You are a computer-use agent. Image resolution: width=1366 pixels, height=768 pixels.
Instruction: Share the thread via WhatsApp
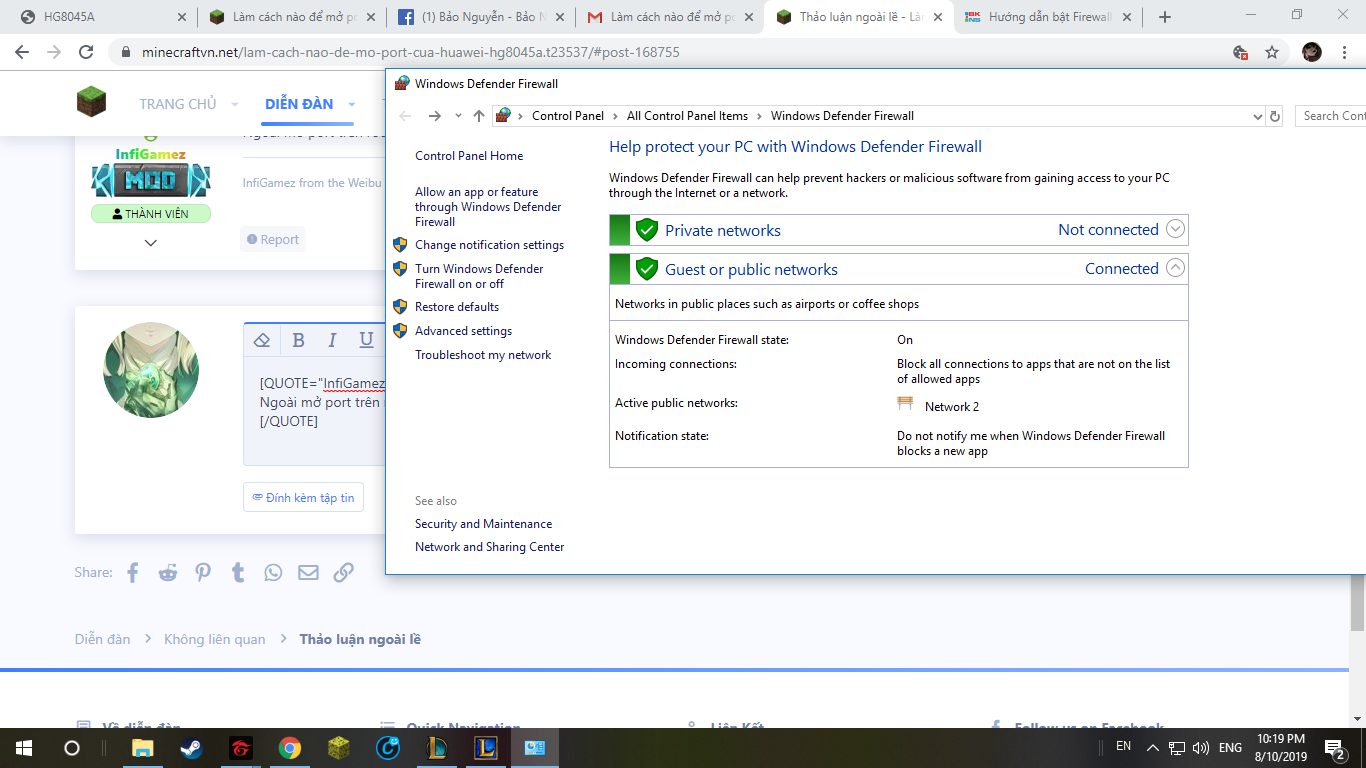273,572
